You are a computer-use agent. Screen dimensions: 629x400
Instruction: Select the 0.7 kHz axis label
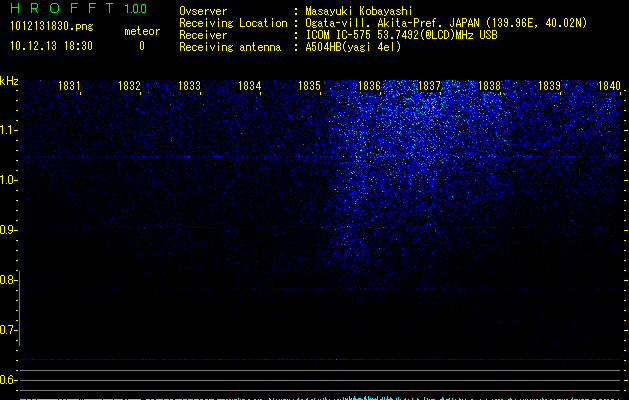tap(8, 330)
